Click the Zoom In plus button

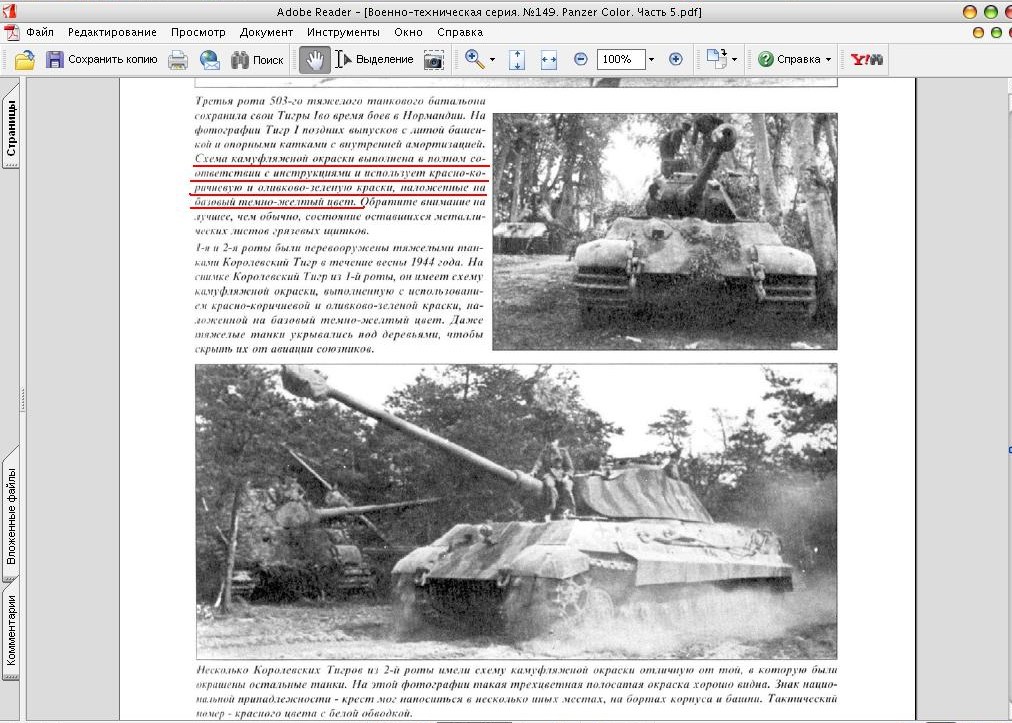pos(676,59)
